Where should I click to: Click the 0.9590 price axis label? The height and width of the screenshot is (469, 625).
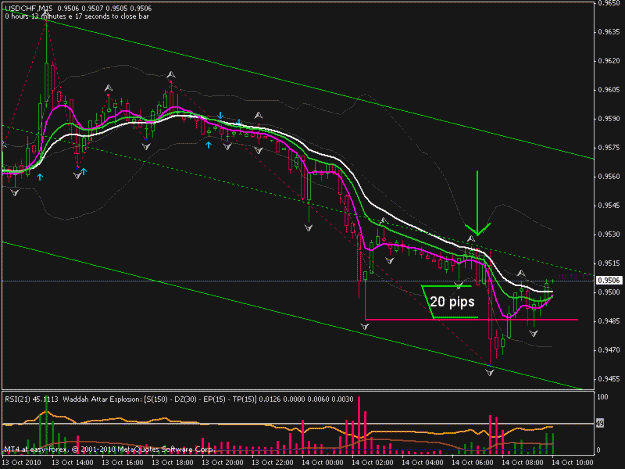click(x=609, y=119)
